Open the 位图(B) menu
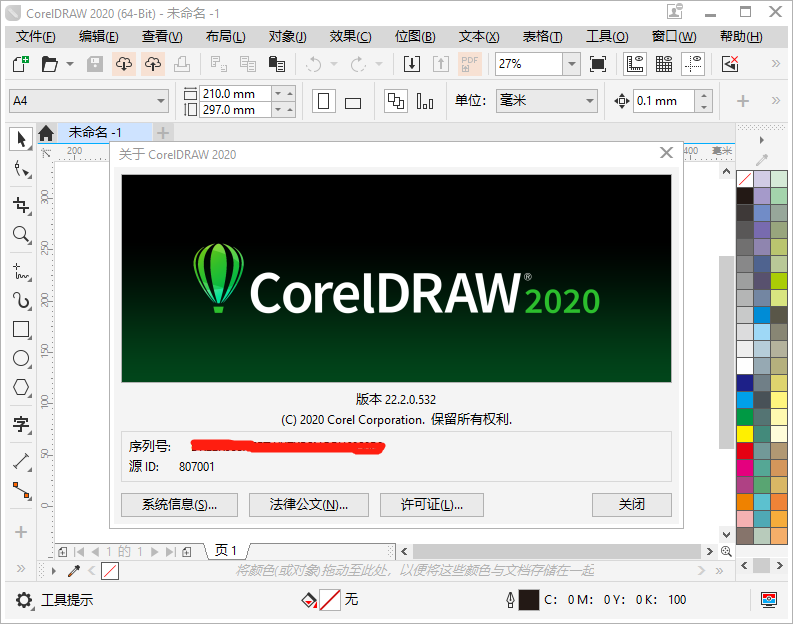The width and height of the screenshot is (793, 624). coord(415,37)
